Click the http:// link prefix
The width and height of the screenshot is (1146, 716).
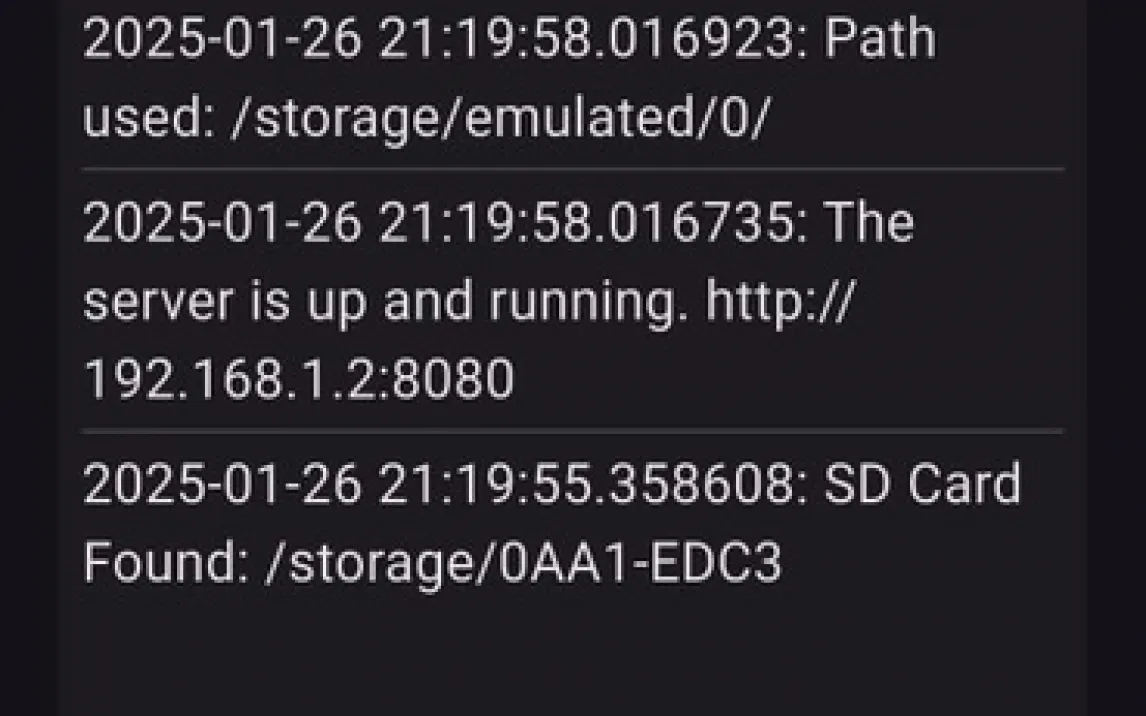click(778, 302)
